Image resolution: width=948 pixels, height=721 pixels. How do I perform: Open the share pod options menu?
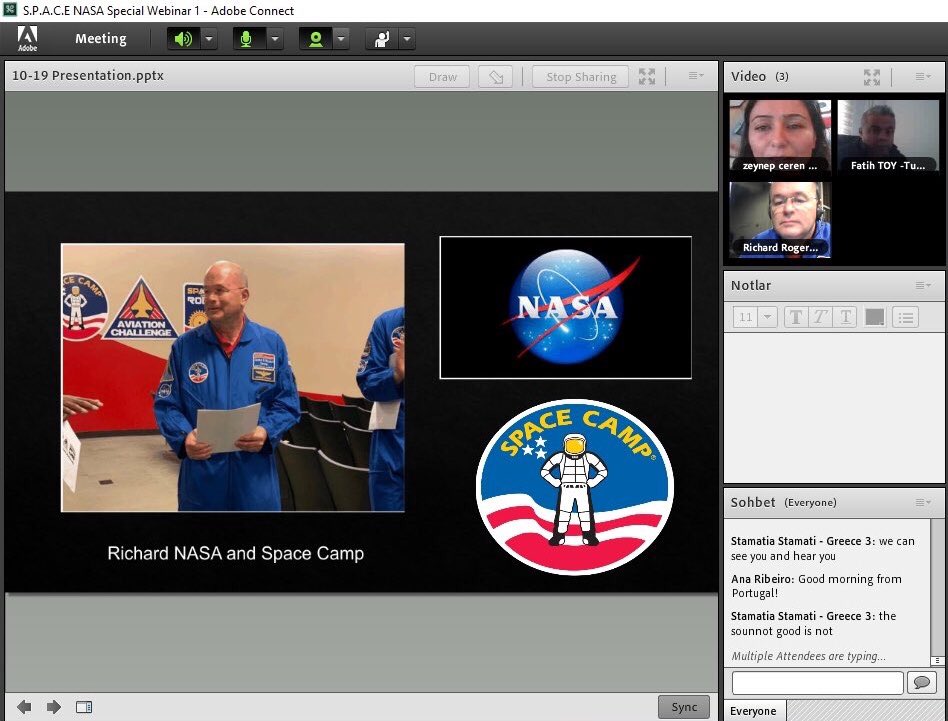(x=696, y=76)
